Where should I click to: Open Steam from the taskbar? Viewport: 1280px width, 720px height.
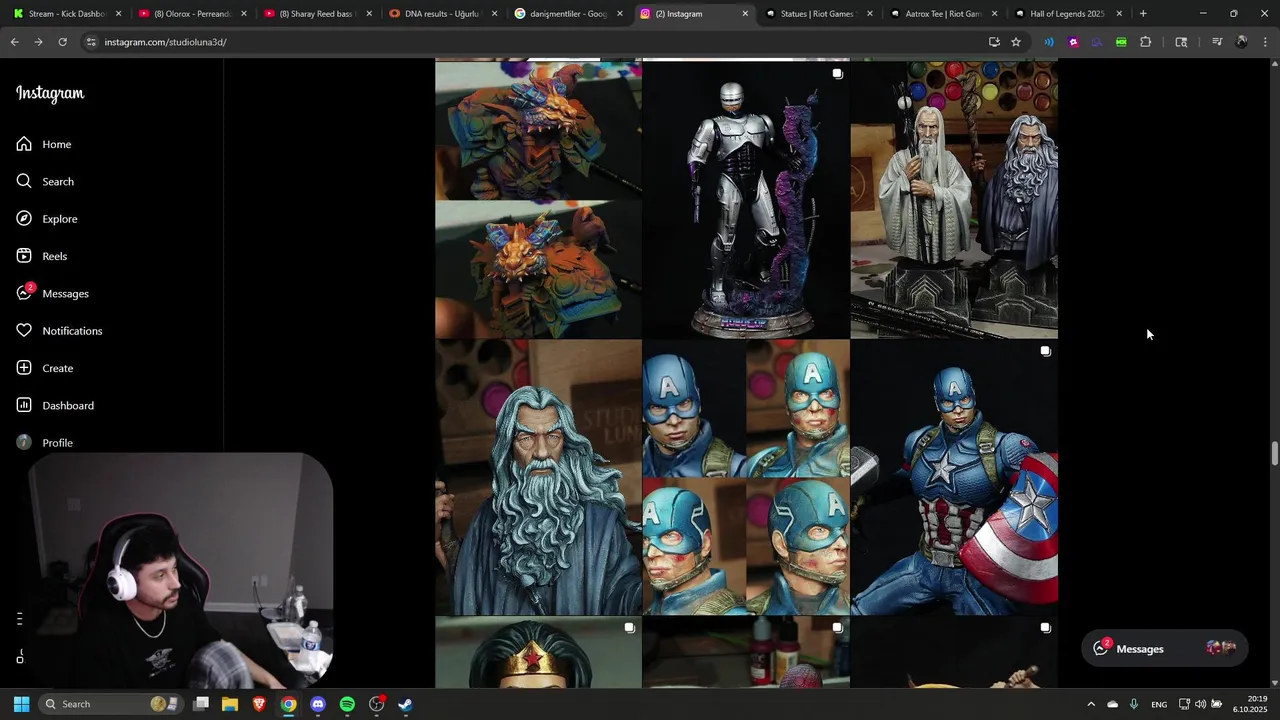pyautogui.click(x=406, y=704)
